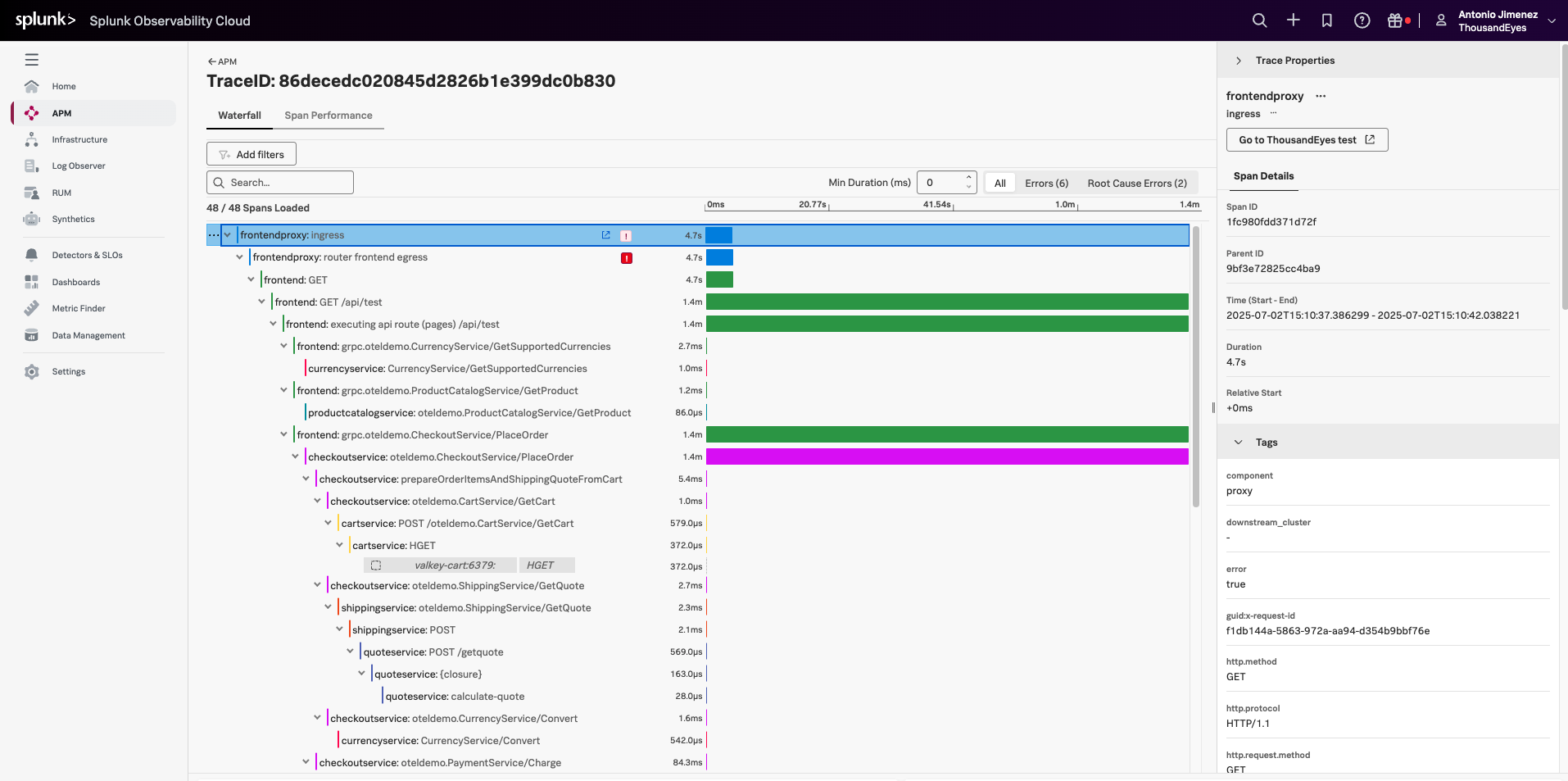
Task: Click the green frontend: GET /api/test duration bar
Action: coord(947,302)
